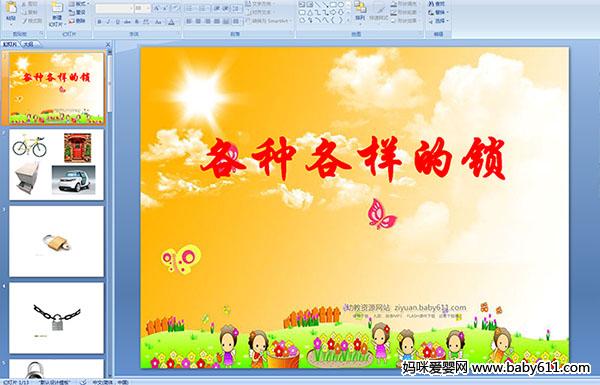Click the Find binoculars icon

point(431,4)
